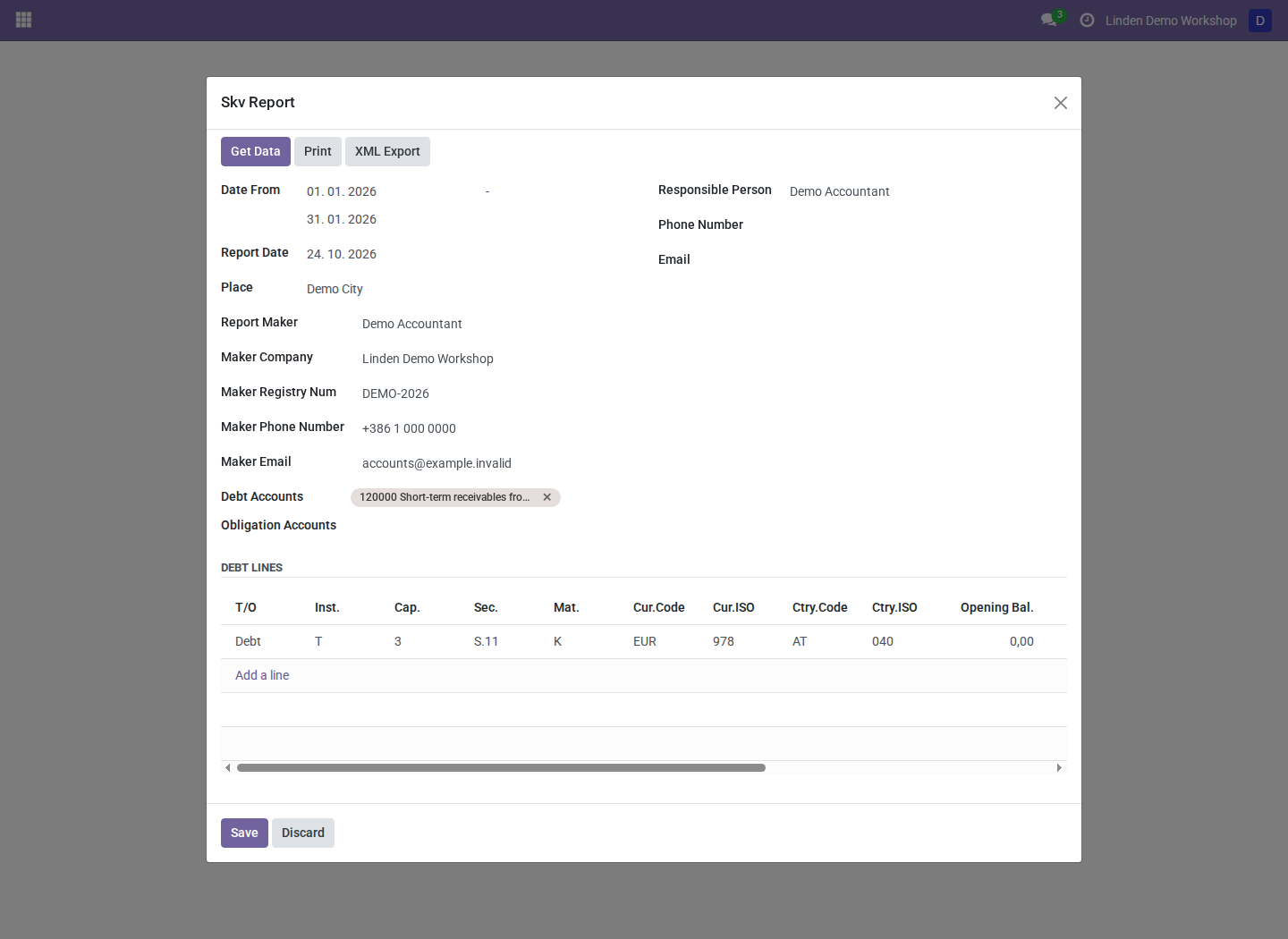Image resolution: width=1288 pixels, height=939 pixels.
Task: Edit the end date 31. 01. 2026
Action: tap(392, 219)
